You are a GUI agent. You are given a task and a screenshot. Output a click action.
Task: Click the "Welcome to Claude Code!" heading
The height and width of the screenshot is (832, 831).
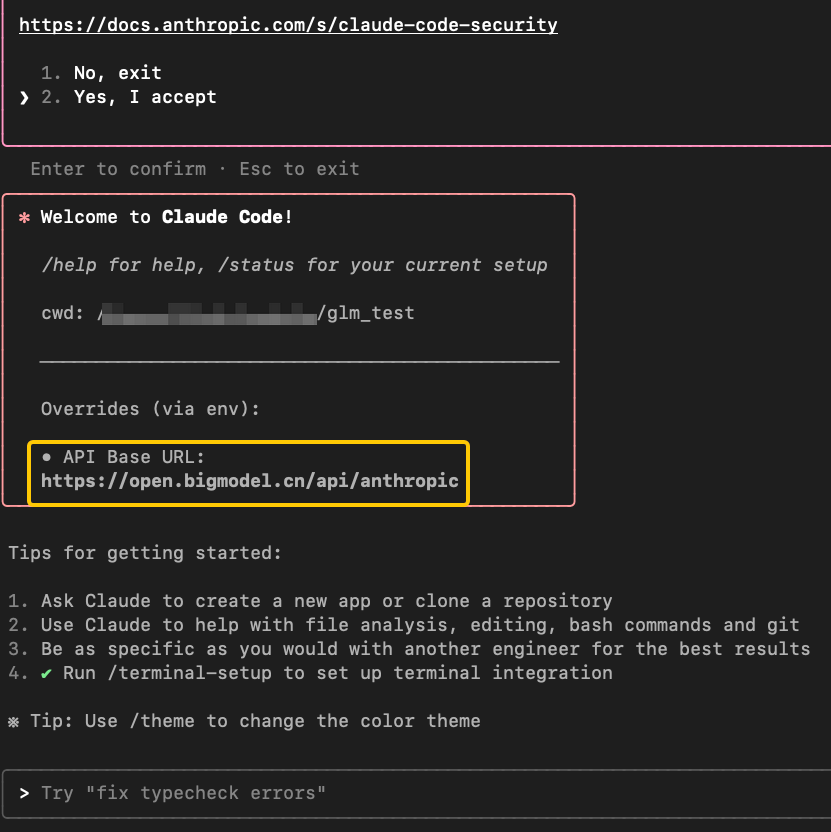(166, 217)
